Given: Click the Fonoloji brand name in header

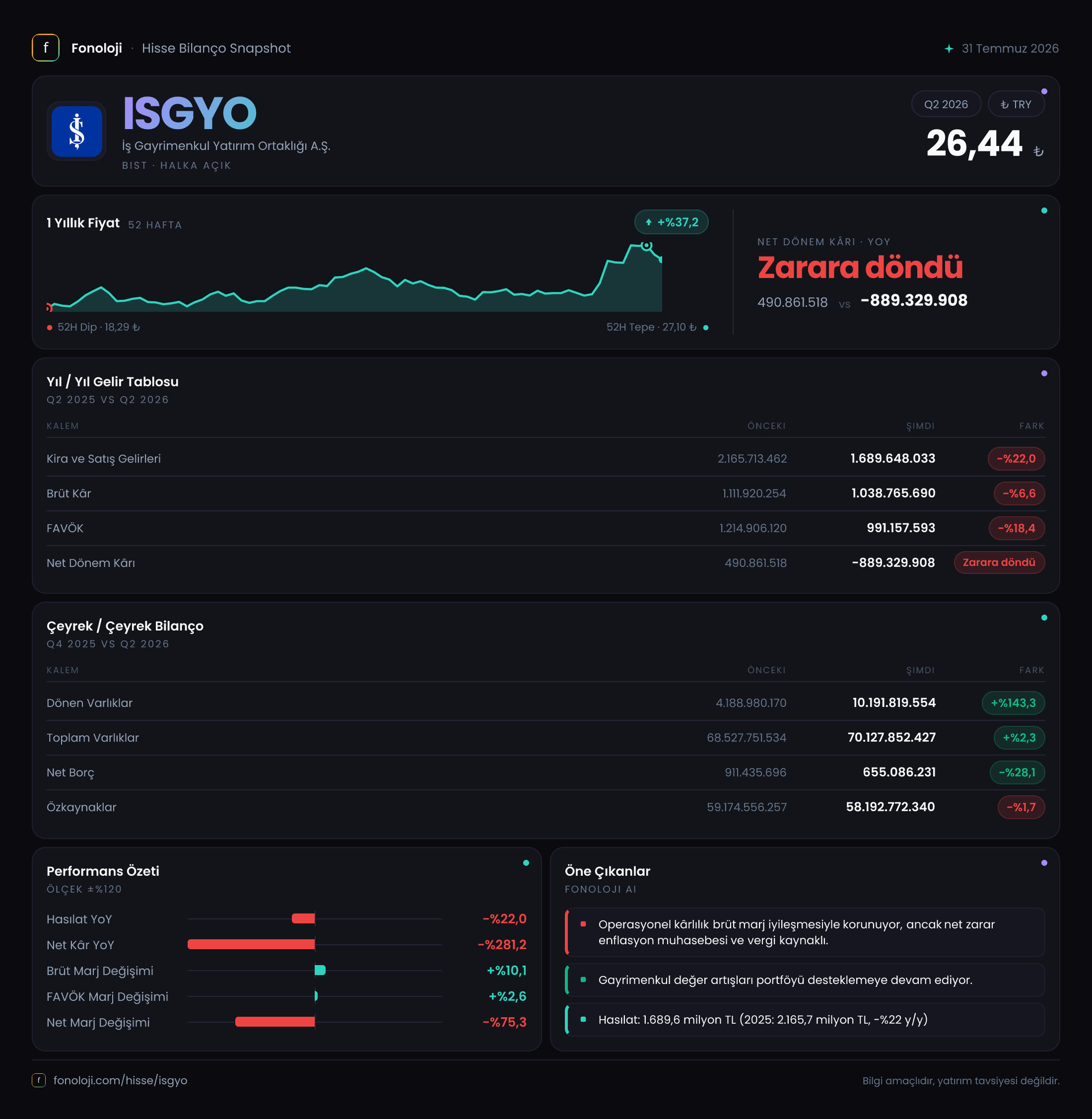Looking at the screenshot, I should point(96,48).
